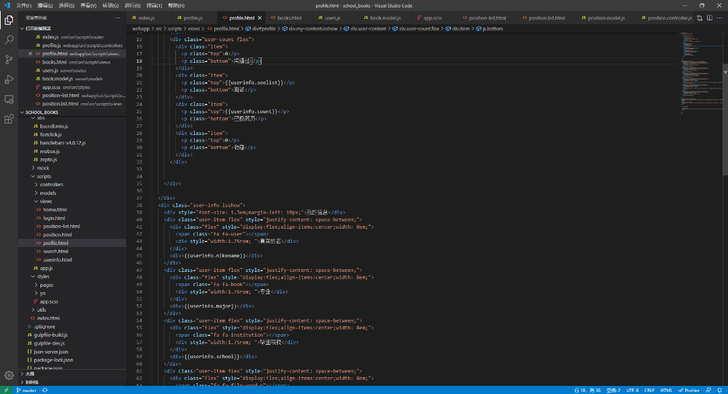Screen dimensions: 728x394
Task: Open the notifications bell icon
Action: point(720,390)
